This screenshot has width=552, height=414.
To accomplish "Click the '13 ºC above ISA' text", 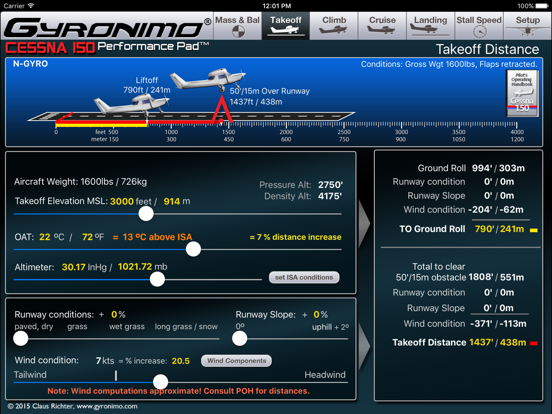I will coord(157,237).
